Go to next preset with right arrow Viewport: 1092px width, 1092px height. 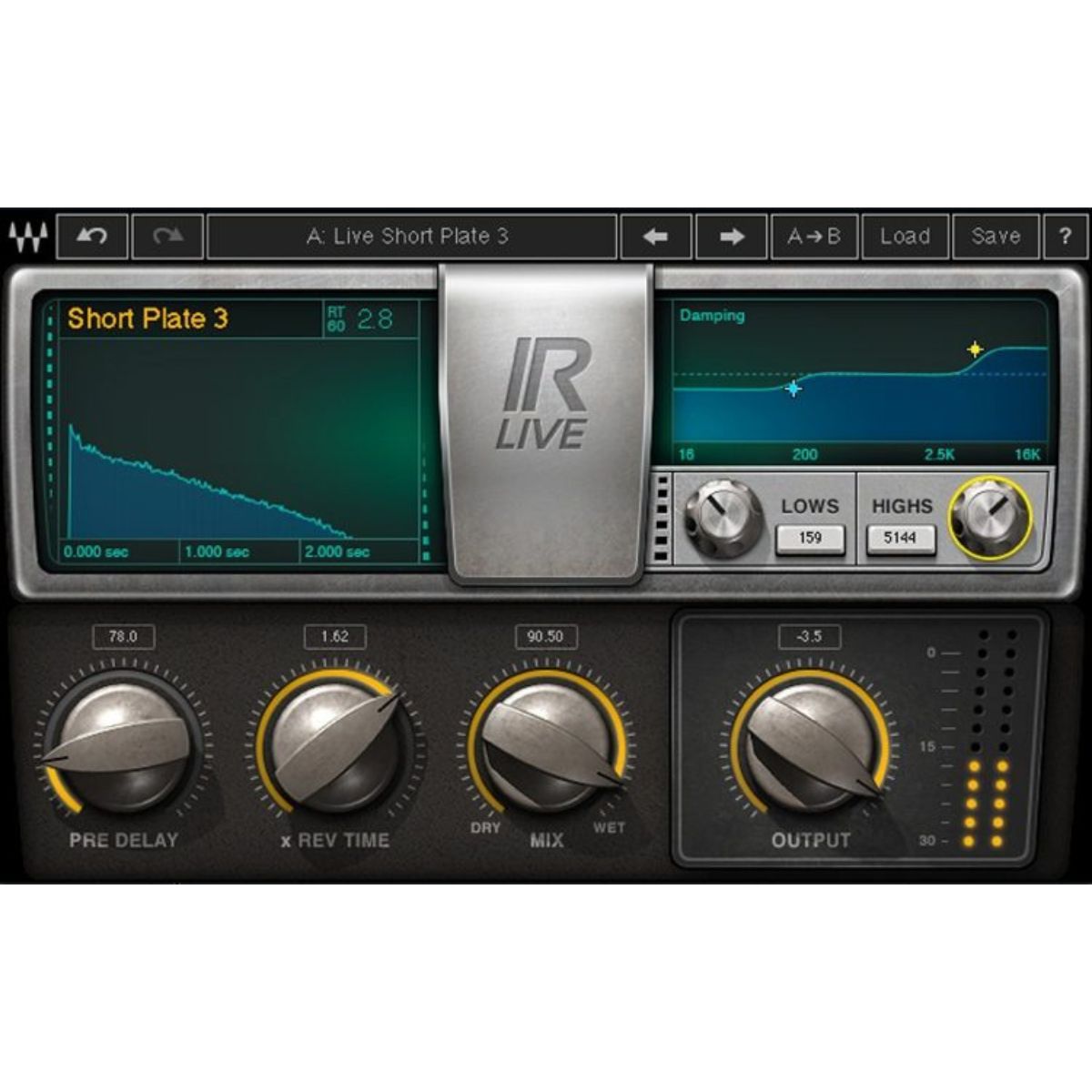click(x=733, y=236)
